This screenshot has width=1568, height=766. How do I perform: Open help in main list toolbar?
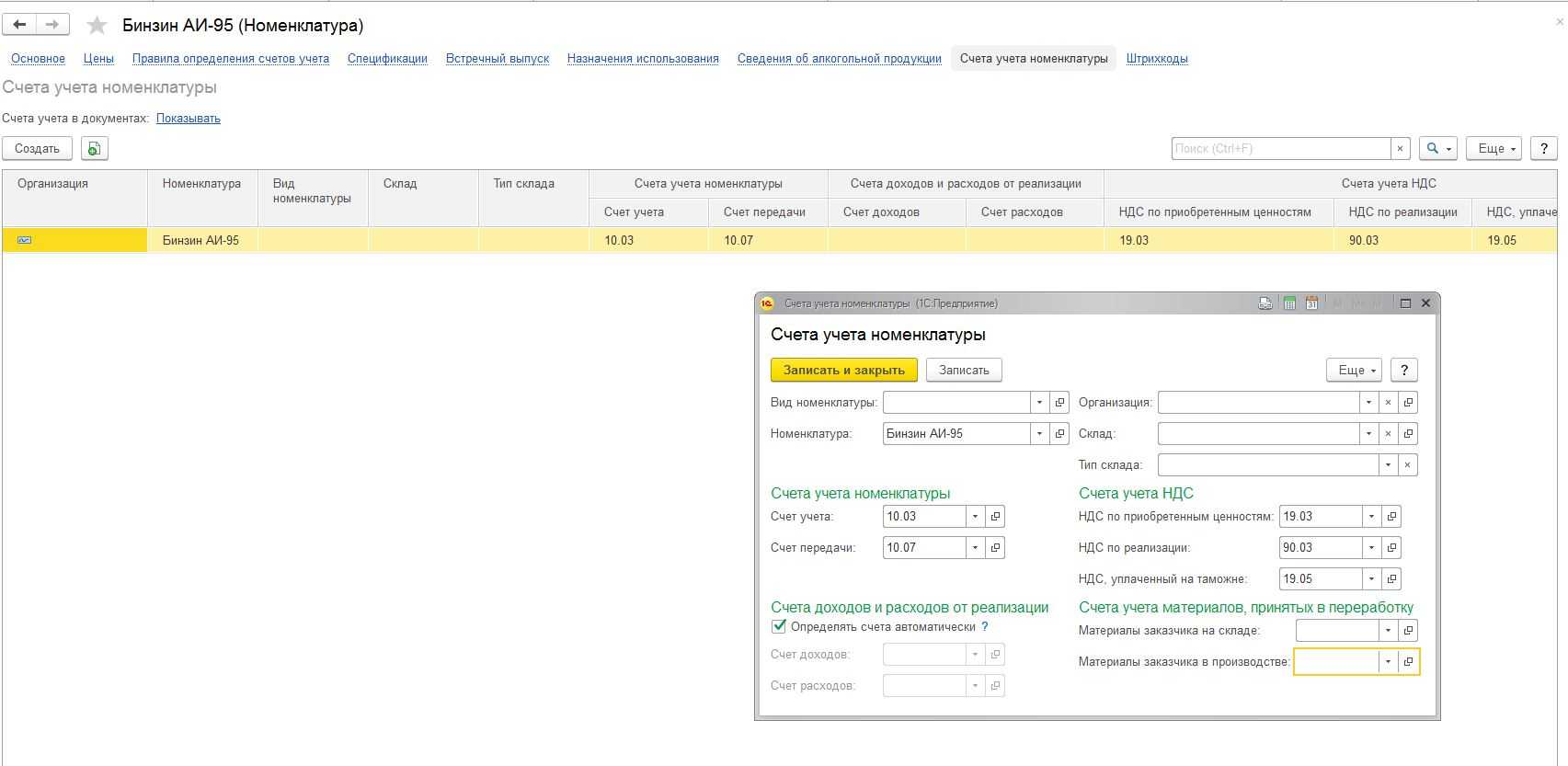coord(1544,148)
